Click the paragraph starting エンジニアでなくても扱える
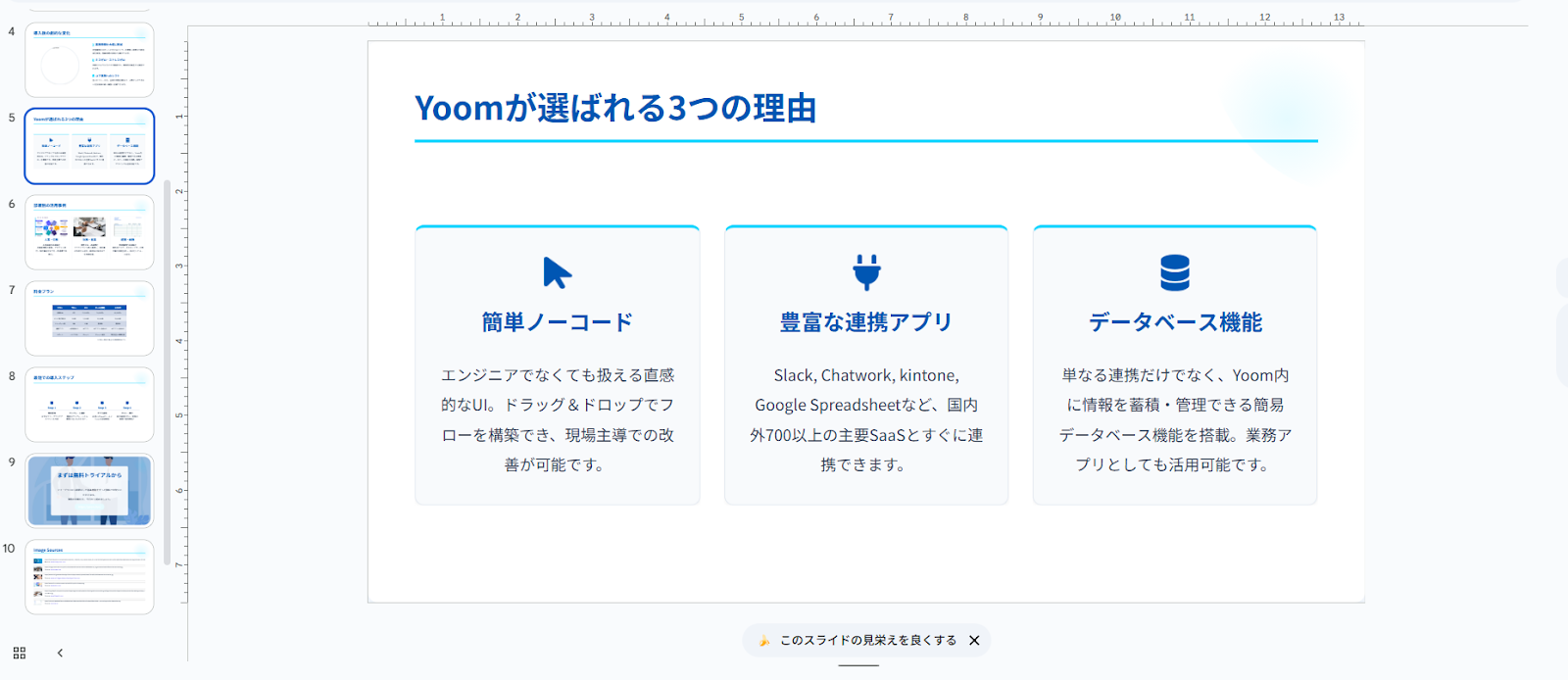The height and width of the screenshot is (680, 1568). [x=558, y=419]
